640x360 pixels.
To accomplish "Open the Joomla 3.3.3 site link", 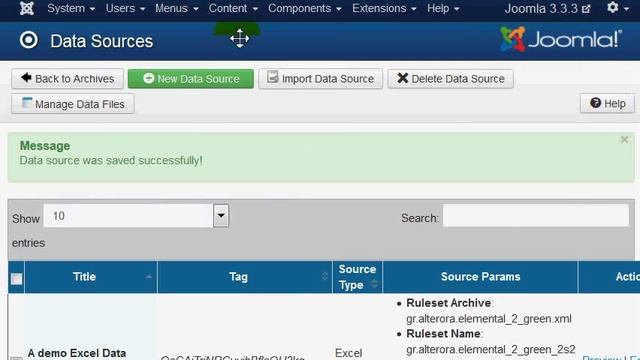I will coord(547,9).
